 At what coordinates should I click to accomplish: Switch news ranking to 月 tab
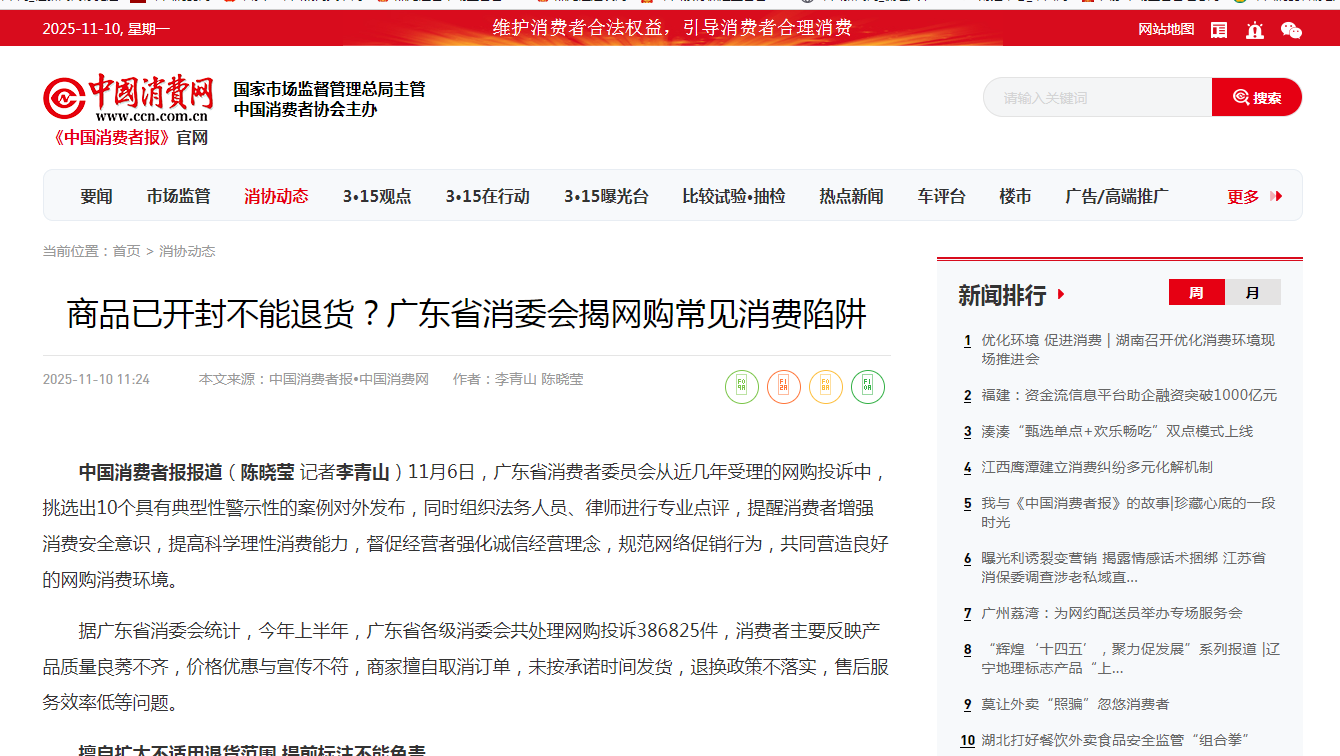(x=1253, y=293)
